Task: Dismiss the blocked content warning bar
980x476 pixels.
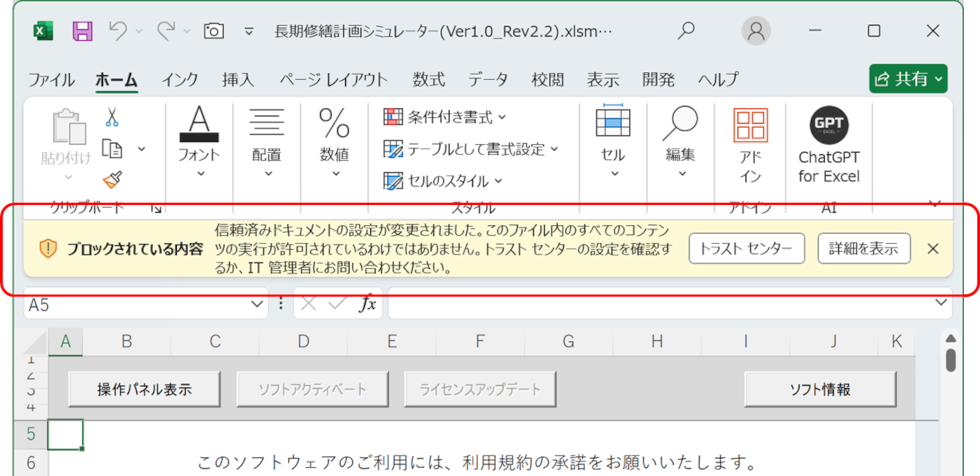Action: pos(933,248)
